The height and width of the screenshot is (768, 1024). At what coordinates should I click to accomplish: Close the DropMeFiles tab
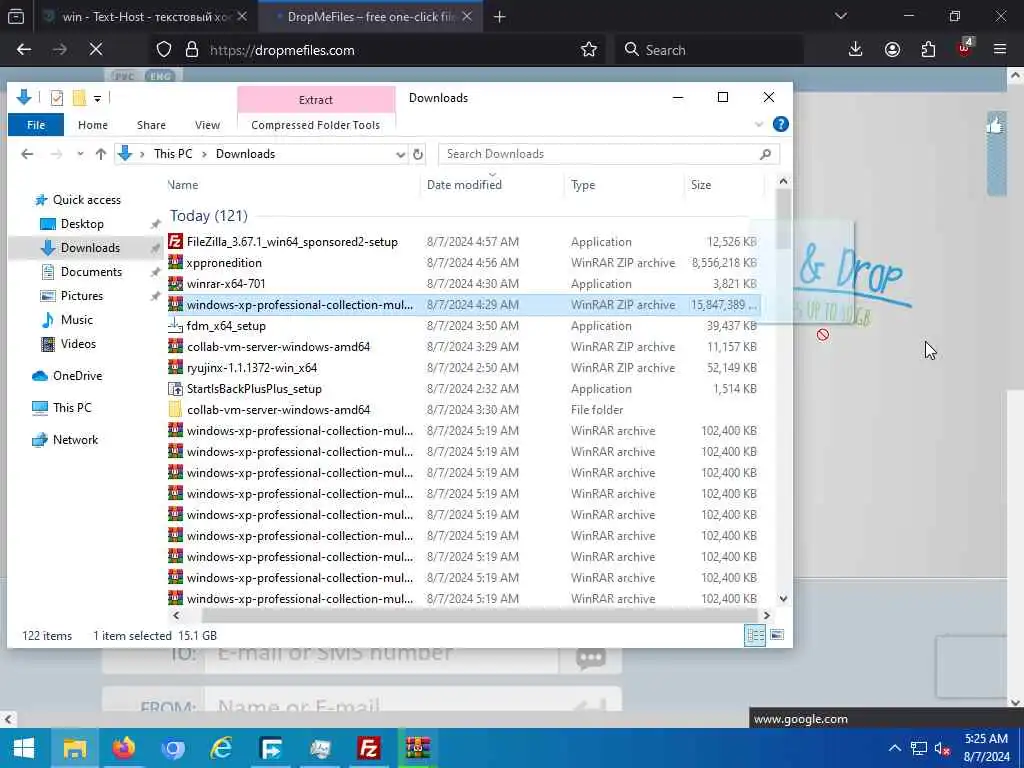point(467,17)
